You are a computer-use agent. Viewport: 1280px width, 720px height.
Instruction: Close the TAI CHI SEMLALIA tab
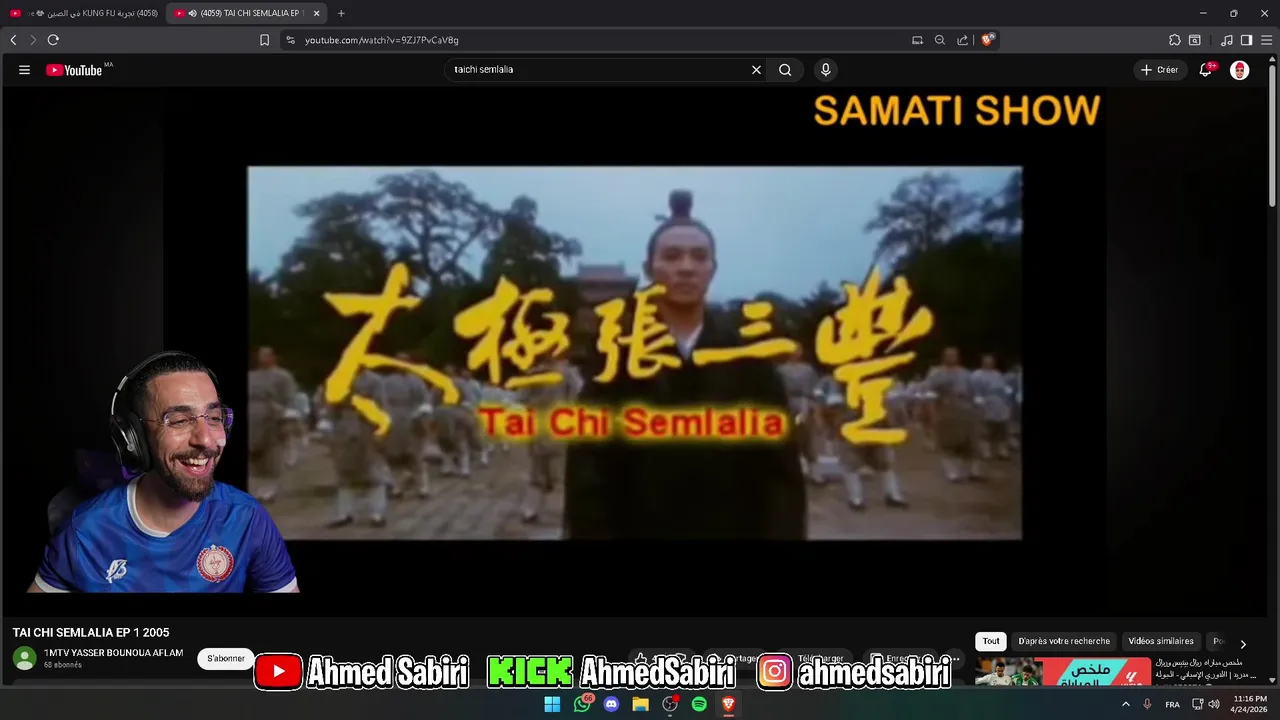pos(317,13)
